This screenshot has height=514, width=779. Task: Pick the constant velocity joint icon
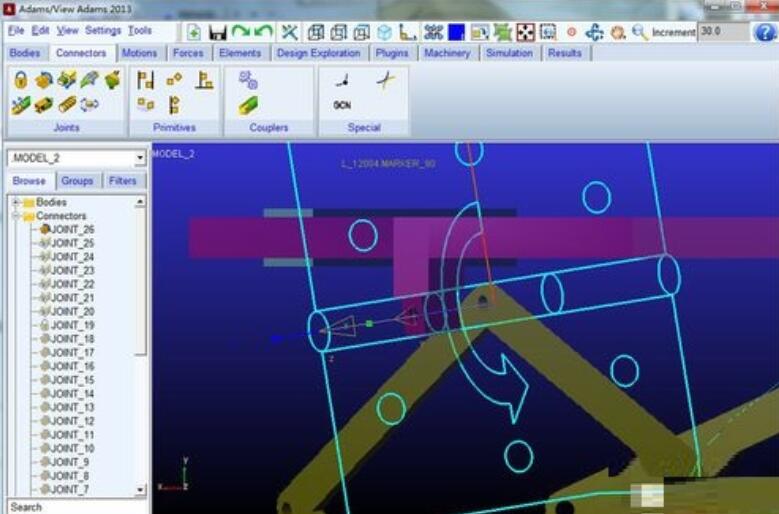(21, 105)
